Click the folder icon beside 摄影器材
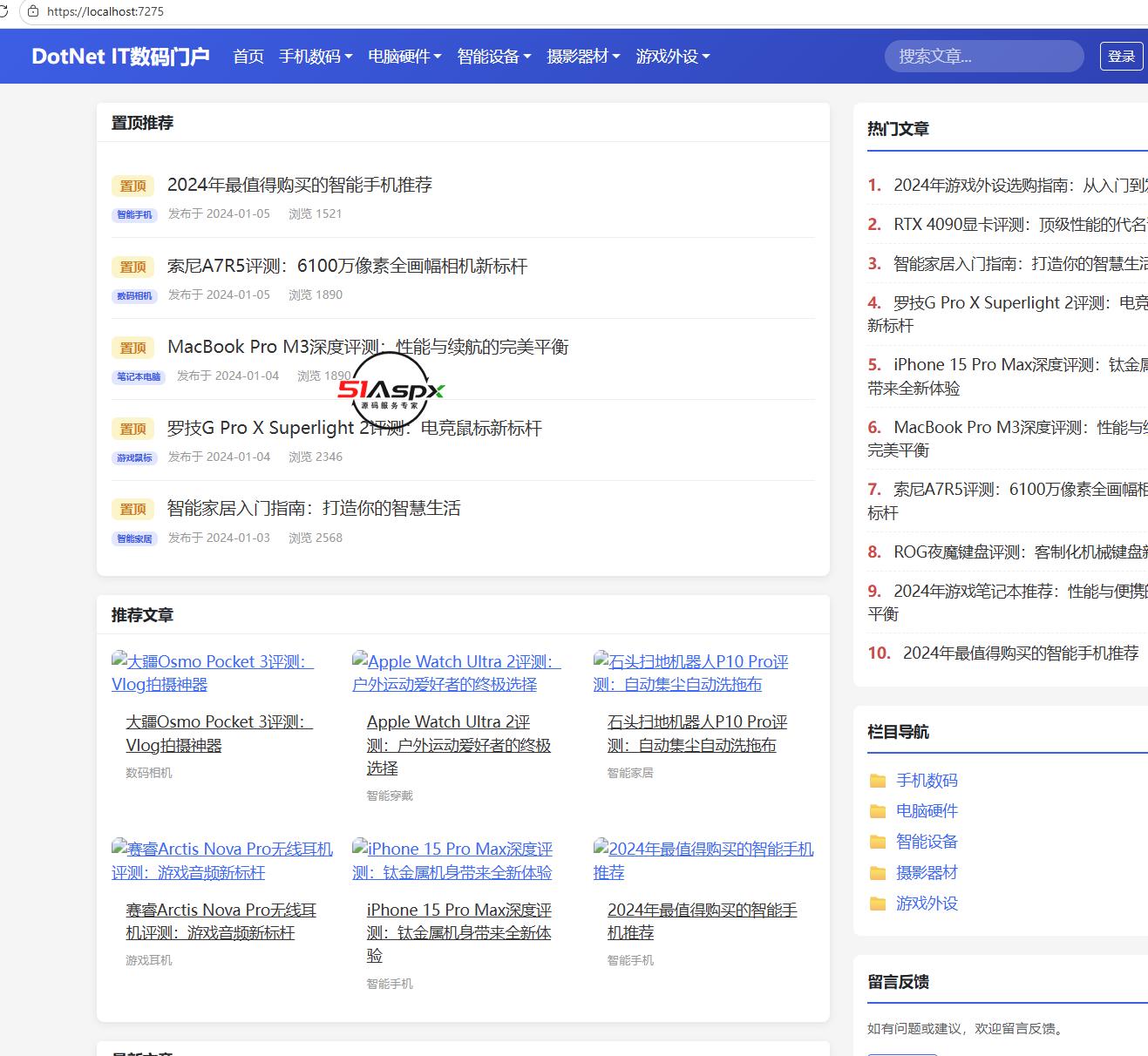Image resolution: width=1148 pixels, height=1056 pixels. point(878,873)
